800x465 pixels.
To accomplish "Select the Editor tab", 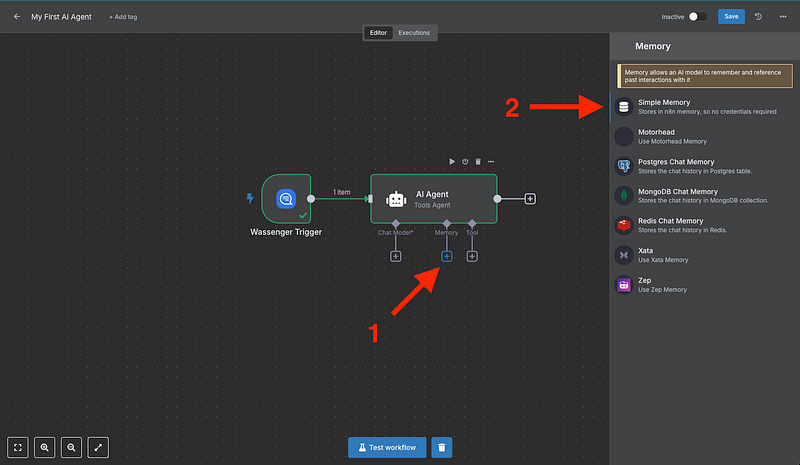I will 378,33.
